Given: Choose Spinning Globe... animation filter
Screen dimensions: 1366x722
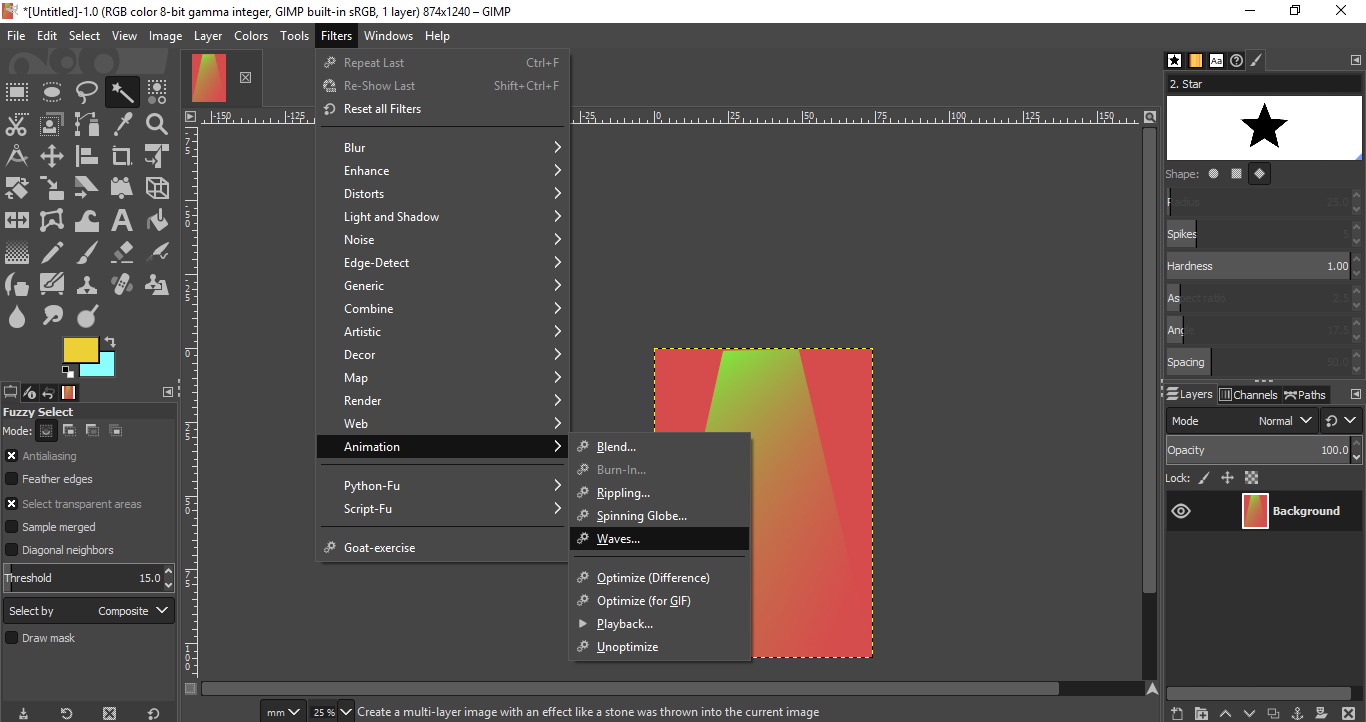Looking at the screenshot, I should 659,516.
